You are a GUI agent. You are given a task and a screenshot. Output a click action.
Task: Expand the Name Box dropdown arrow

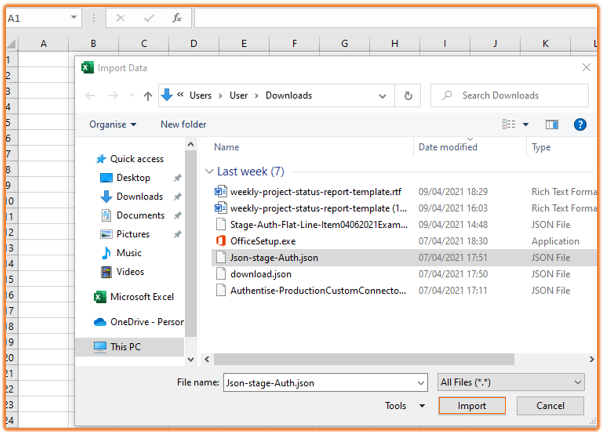pyautogui.click(x=74, y=18)
